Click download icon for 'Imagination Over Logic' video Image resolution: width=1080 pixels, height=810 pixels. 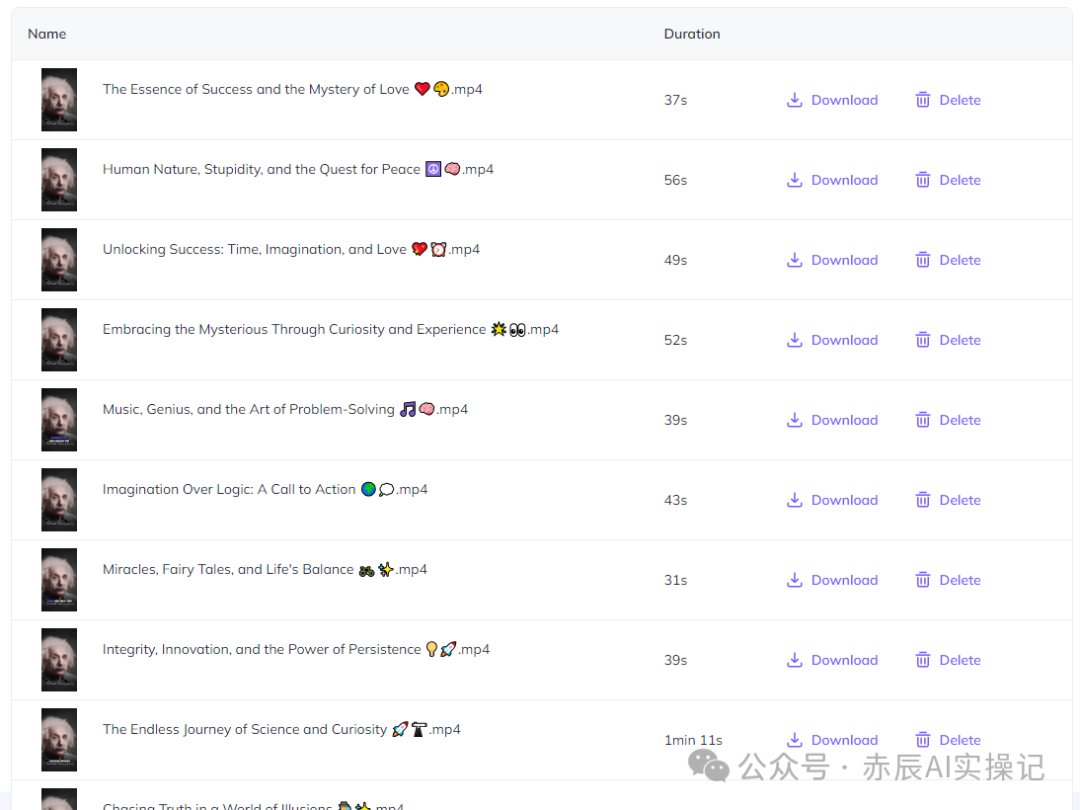coord(795,500)
